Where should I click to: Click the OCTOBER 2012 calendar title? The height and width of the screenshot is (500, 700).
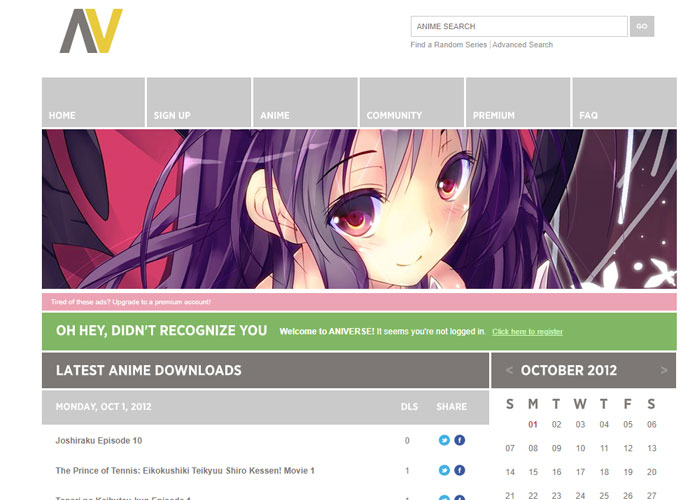569,370
